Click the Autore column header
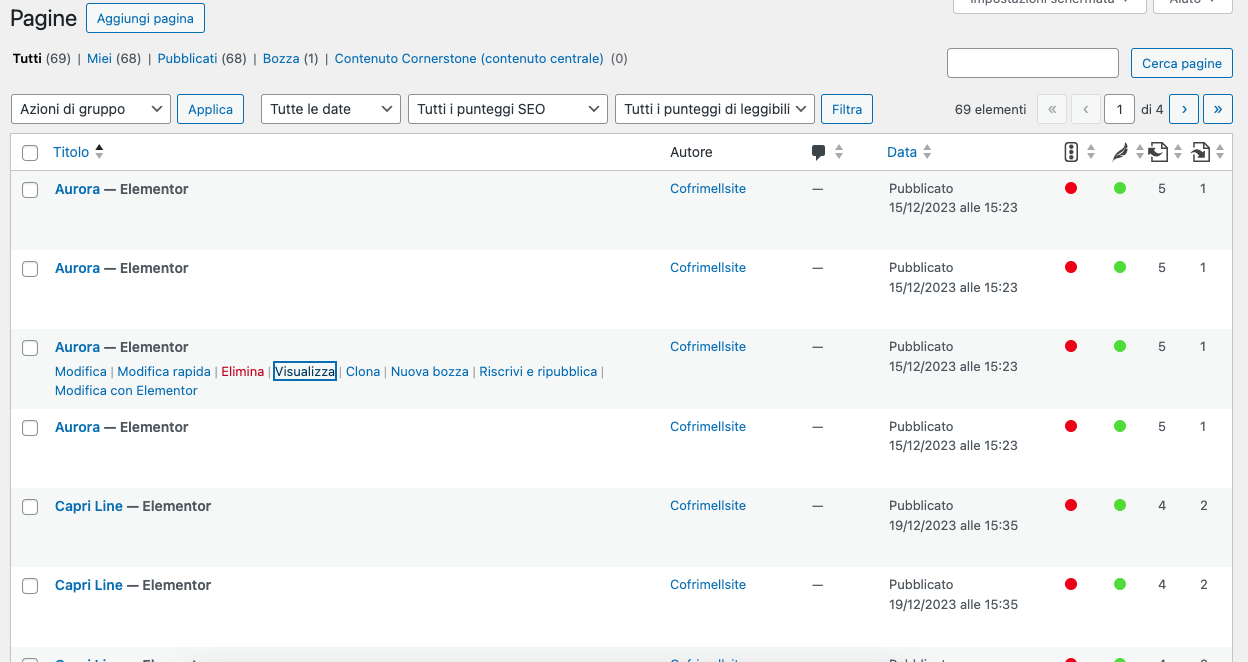 pos(691,152)
